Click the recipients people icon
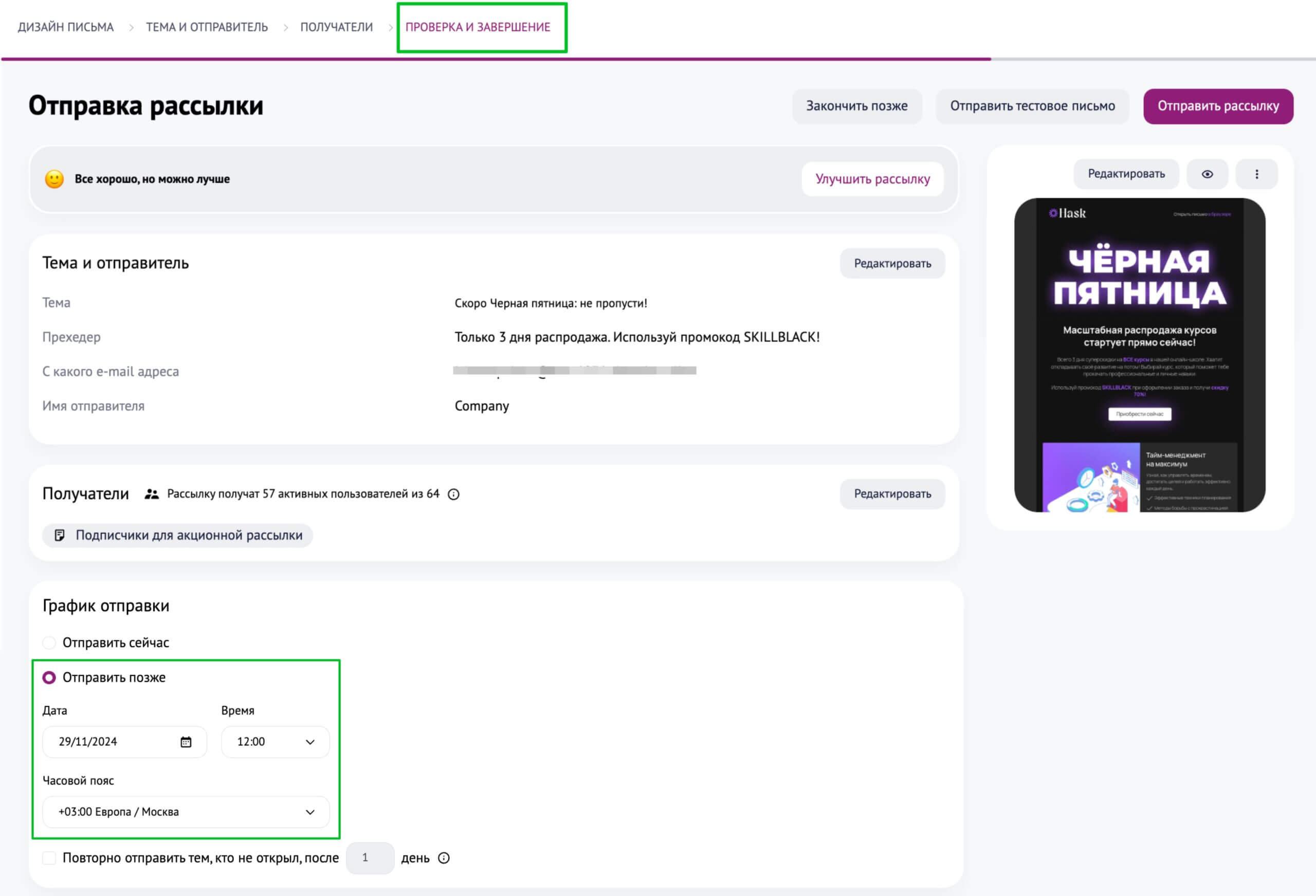 [x=151, y=494]
